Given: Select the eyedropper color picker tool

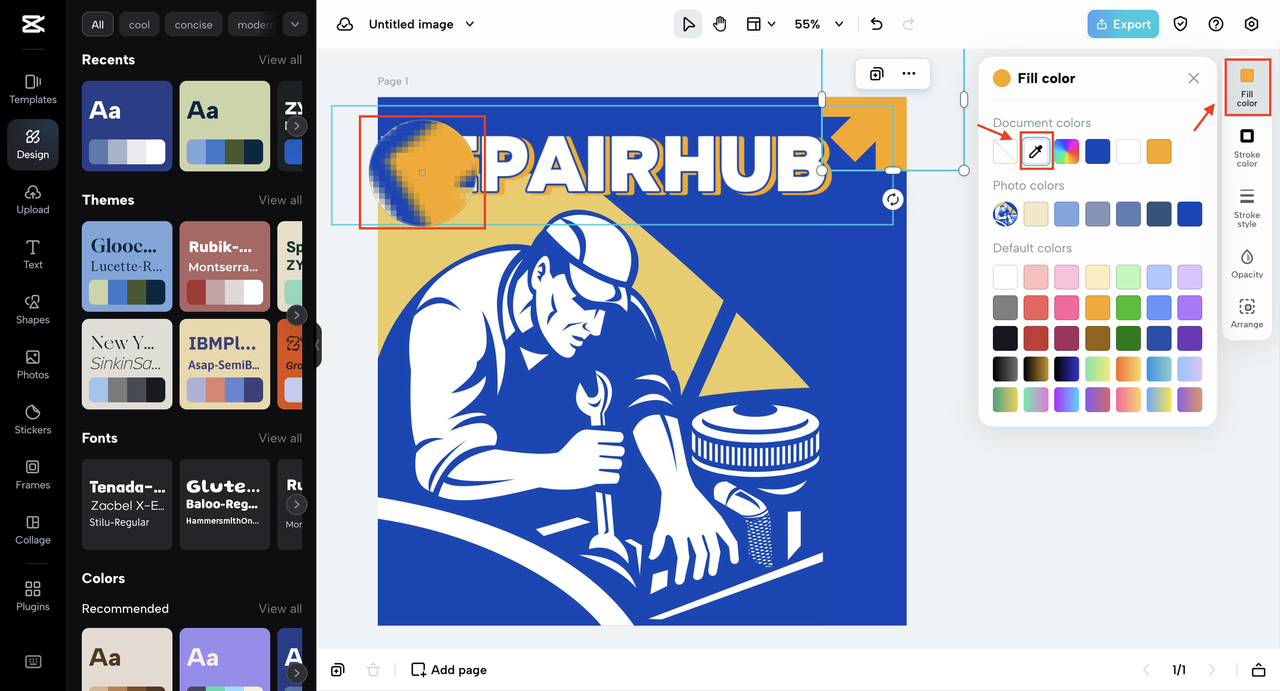Looking at the screenshot, I should [x=1036, y=152].
